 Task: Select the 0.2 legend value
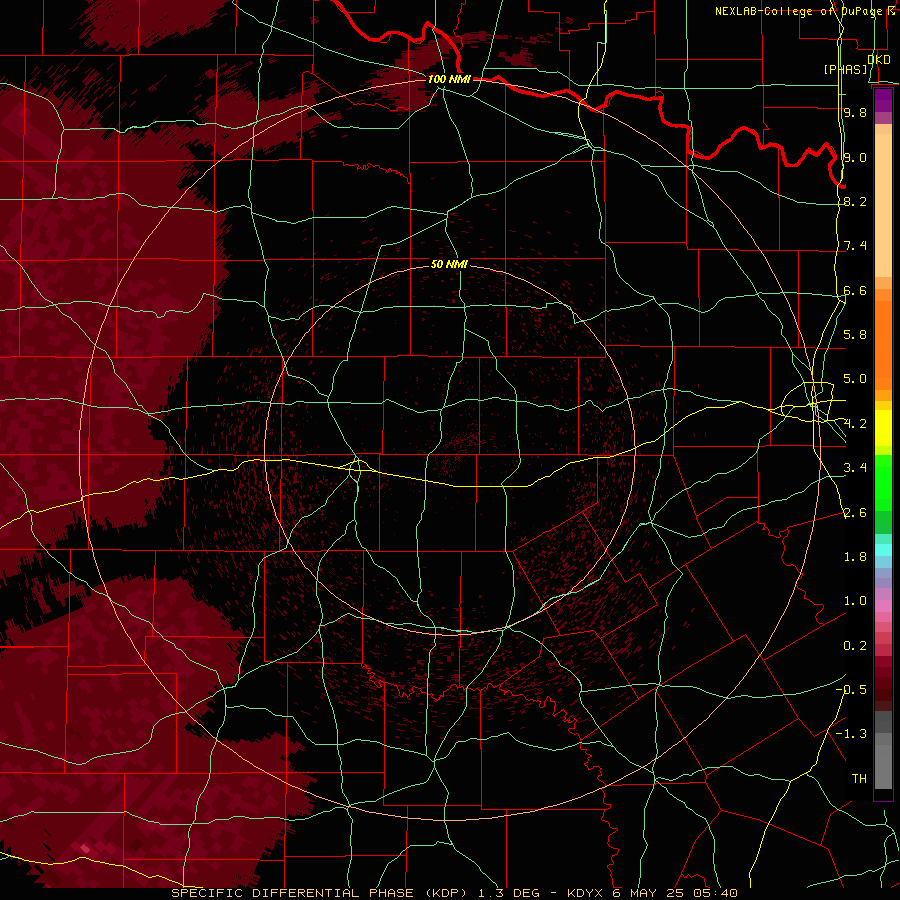coord(855,646)
